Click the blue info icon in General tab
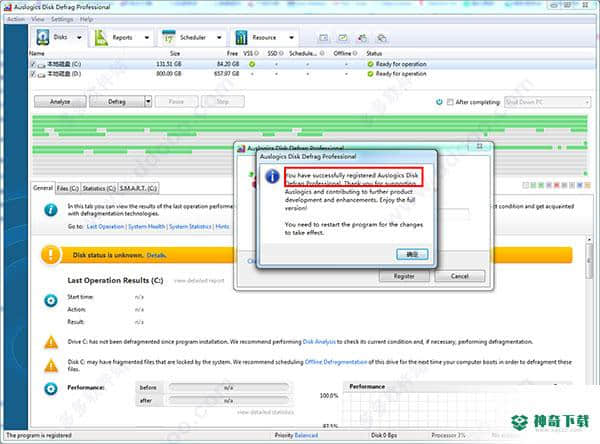The height and width of the screenshot is (444, 600). pyautogui.click(x=51, y=210)
